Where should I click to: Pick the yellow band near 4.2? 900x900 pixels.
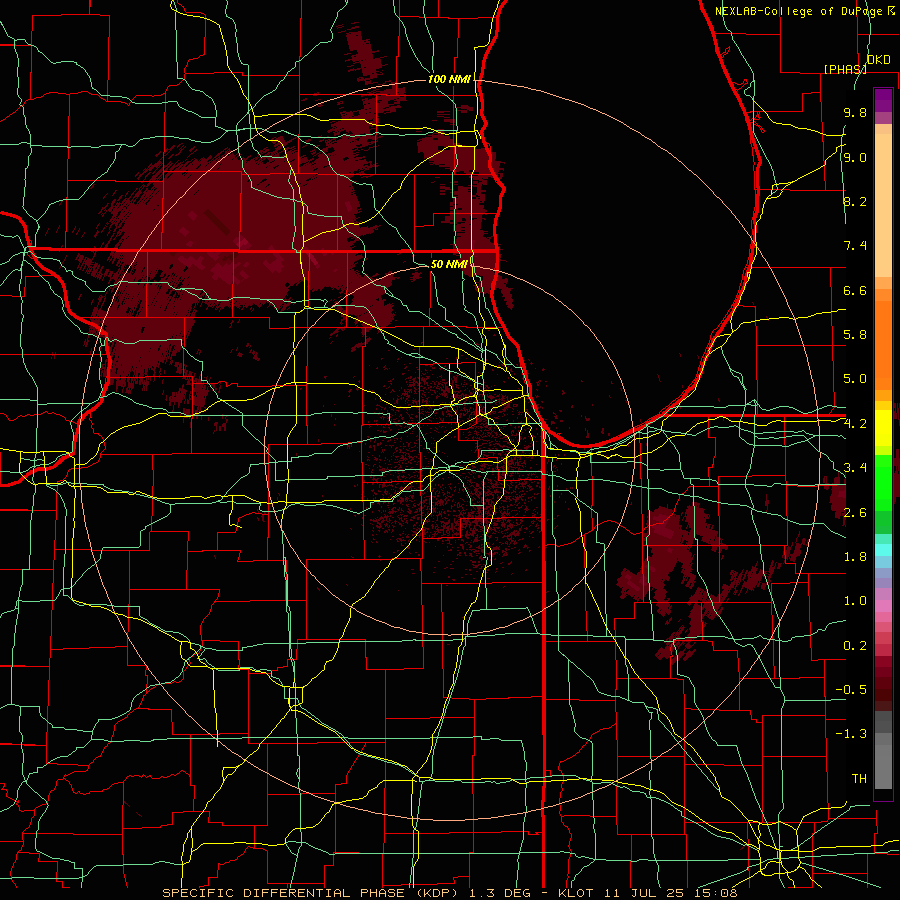pyautogui.click(x=883, y=428)
